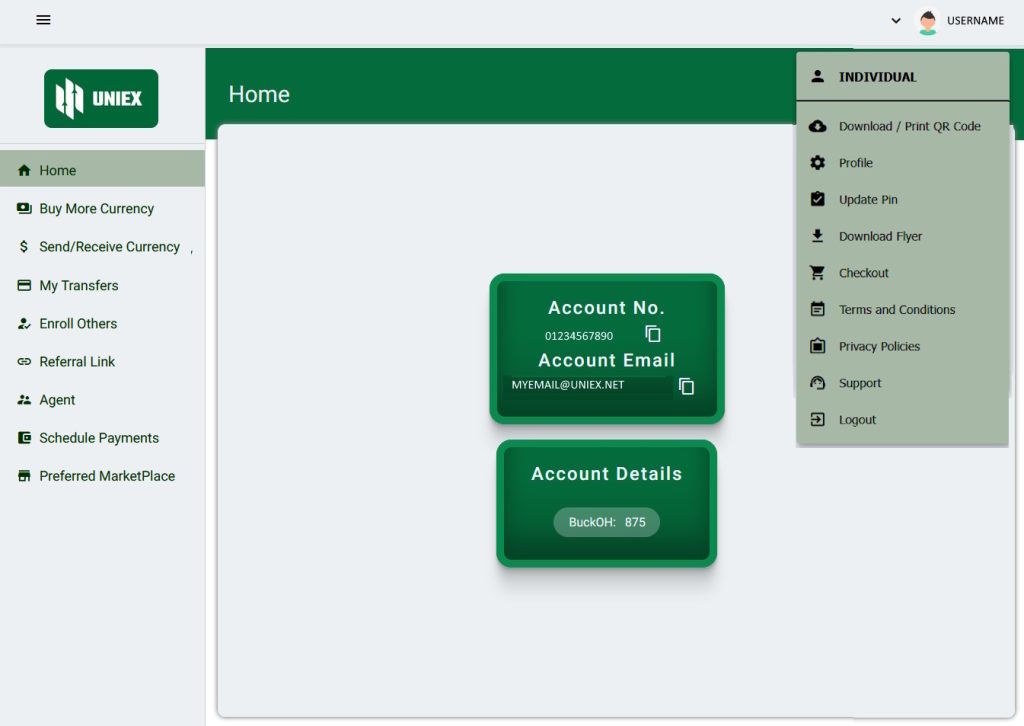This screenshot has height=726, width=1024.
Task: Click the Download Flyer arrow icon
Action: click(x=817, y=236)
